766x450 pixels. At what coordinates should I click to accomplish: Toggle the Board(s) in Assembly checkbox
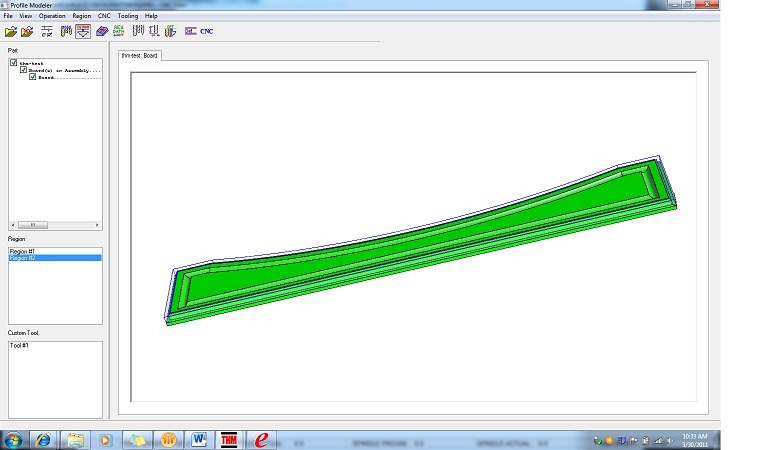click(23, 70)
